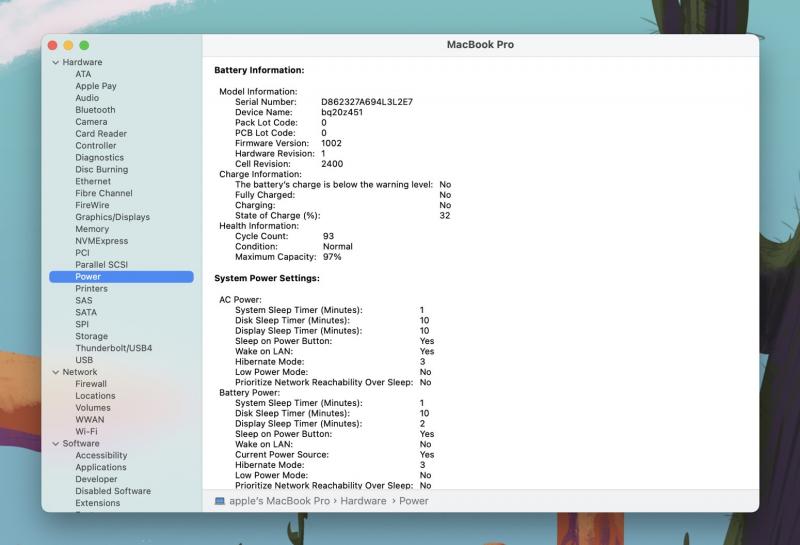
Task: Select Card Reader in the sidebar
Action: pyautogui.click(x=101, y=133)
